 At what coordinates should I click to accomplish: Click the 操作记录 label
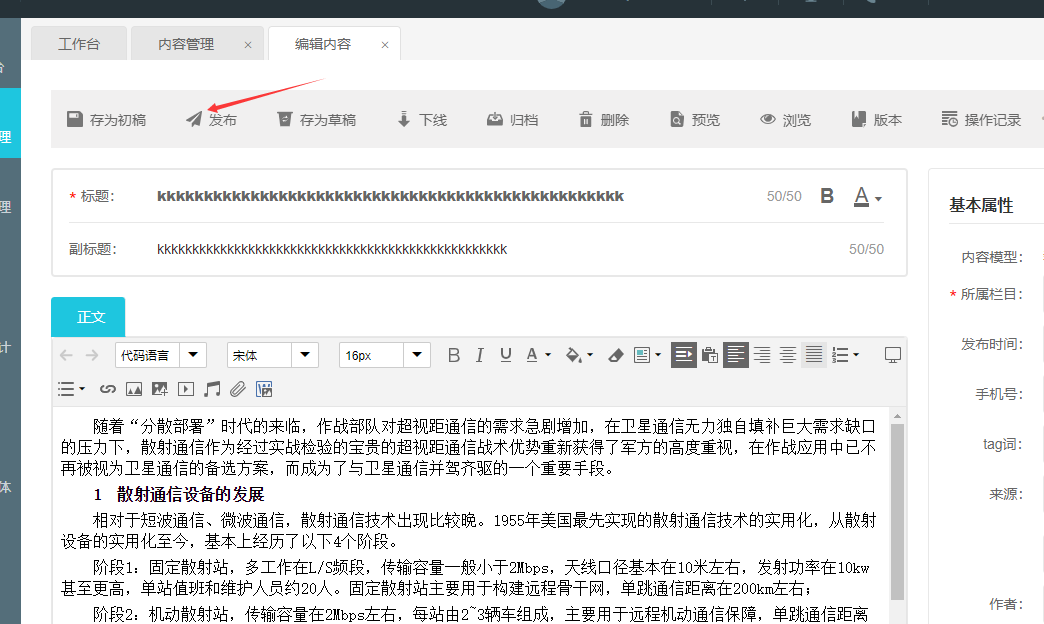993,120
